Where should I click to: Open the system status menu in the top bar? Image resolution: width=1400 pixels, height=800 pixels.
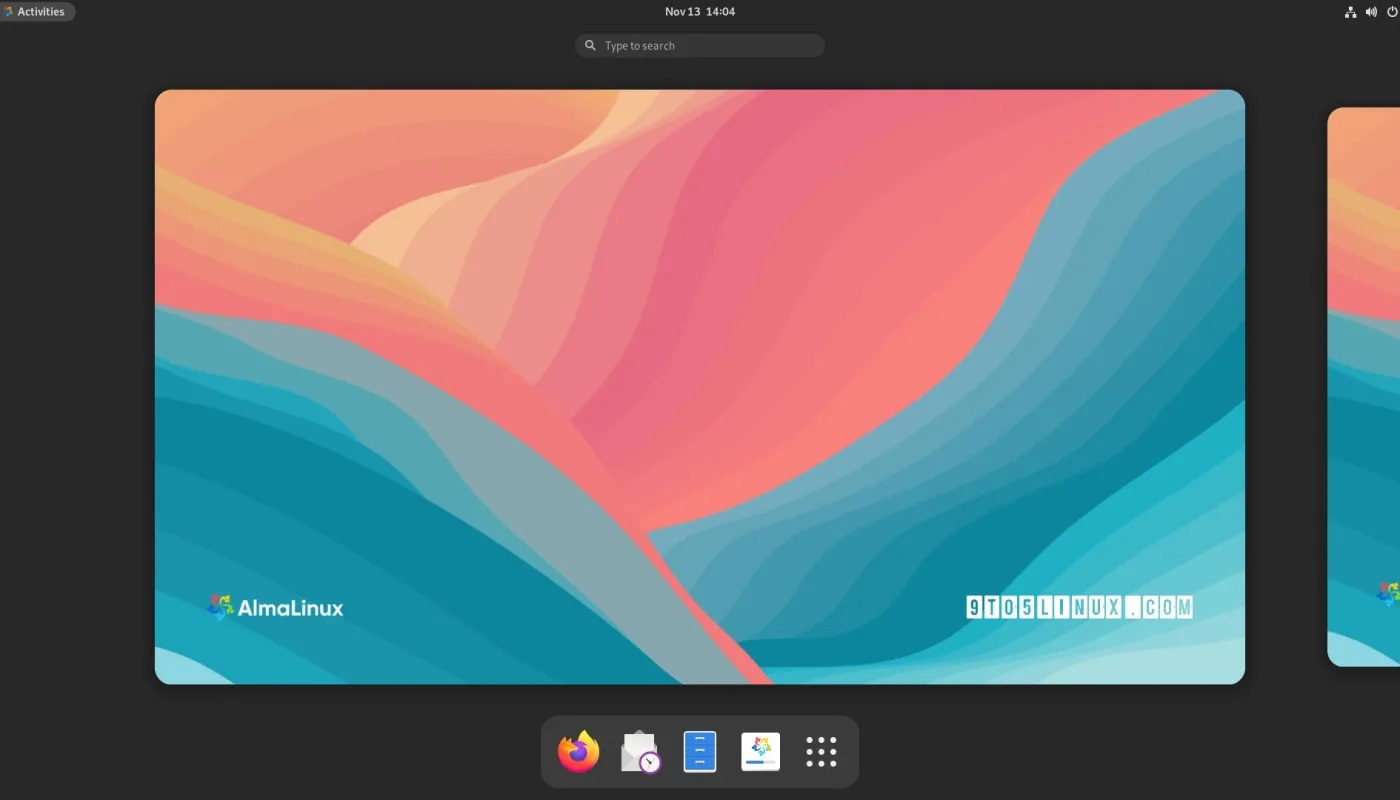pyautogui.click(x=1371, y=11)
